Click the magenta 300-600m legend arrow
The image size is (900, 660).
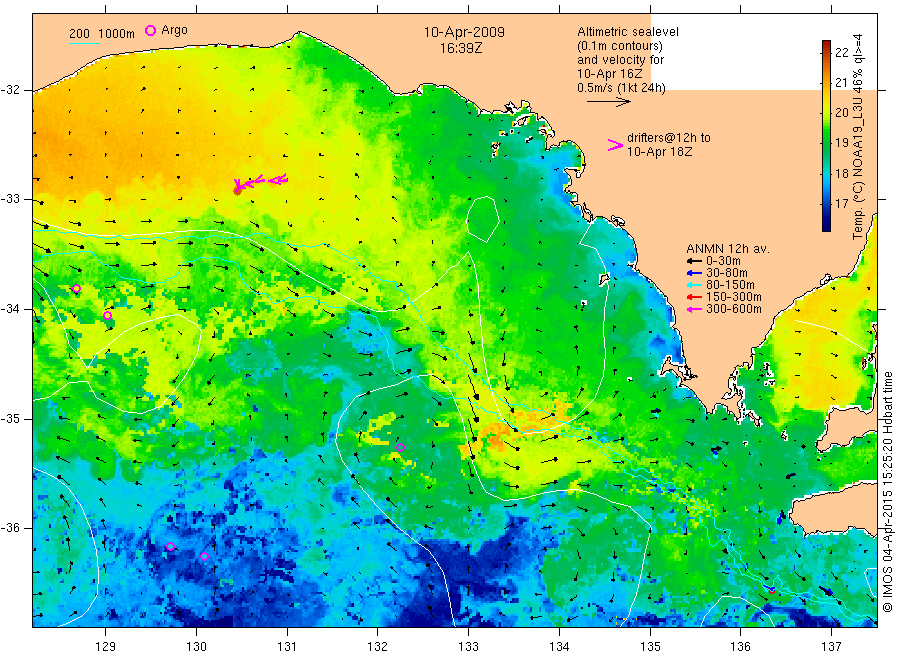point(695,309)
